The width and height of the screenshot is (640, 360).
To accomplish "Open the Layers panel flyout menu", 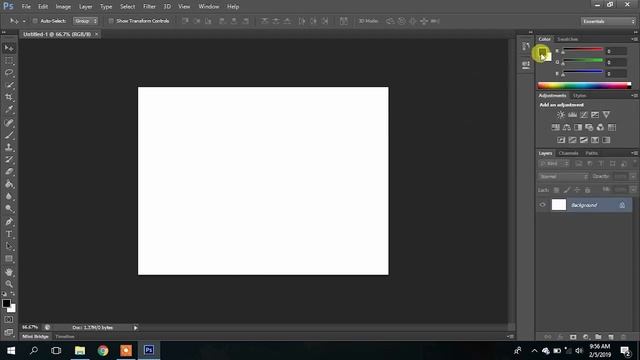I will pyautogui.click(x=634, y=153).
